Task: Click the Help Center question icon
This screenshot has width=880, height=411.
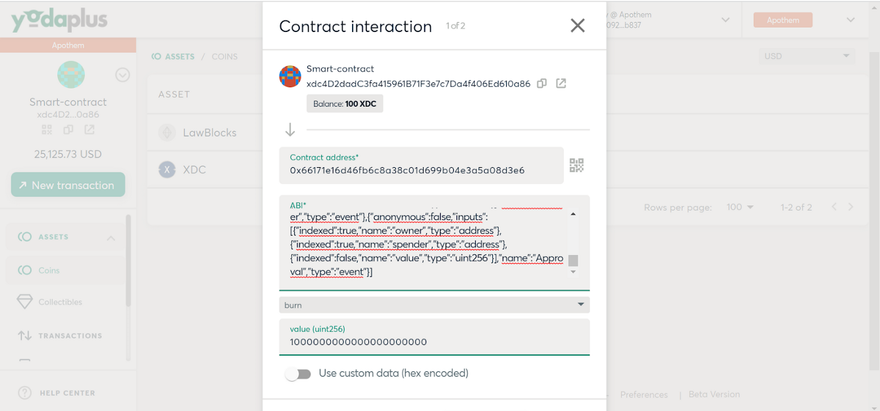Action: (x=24, y=393)
